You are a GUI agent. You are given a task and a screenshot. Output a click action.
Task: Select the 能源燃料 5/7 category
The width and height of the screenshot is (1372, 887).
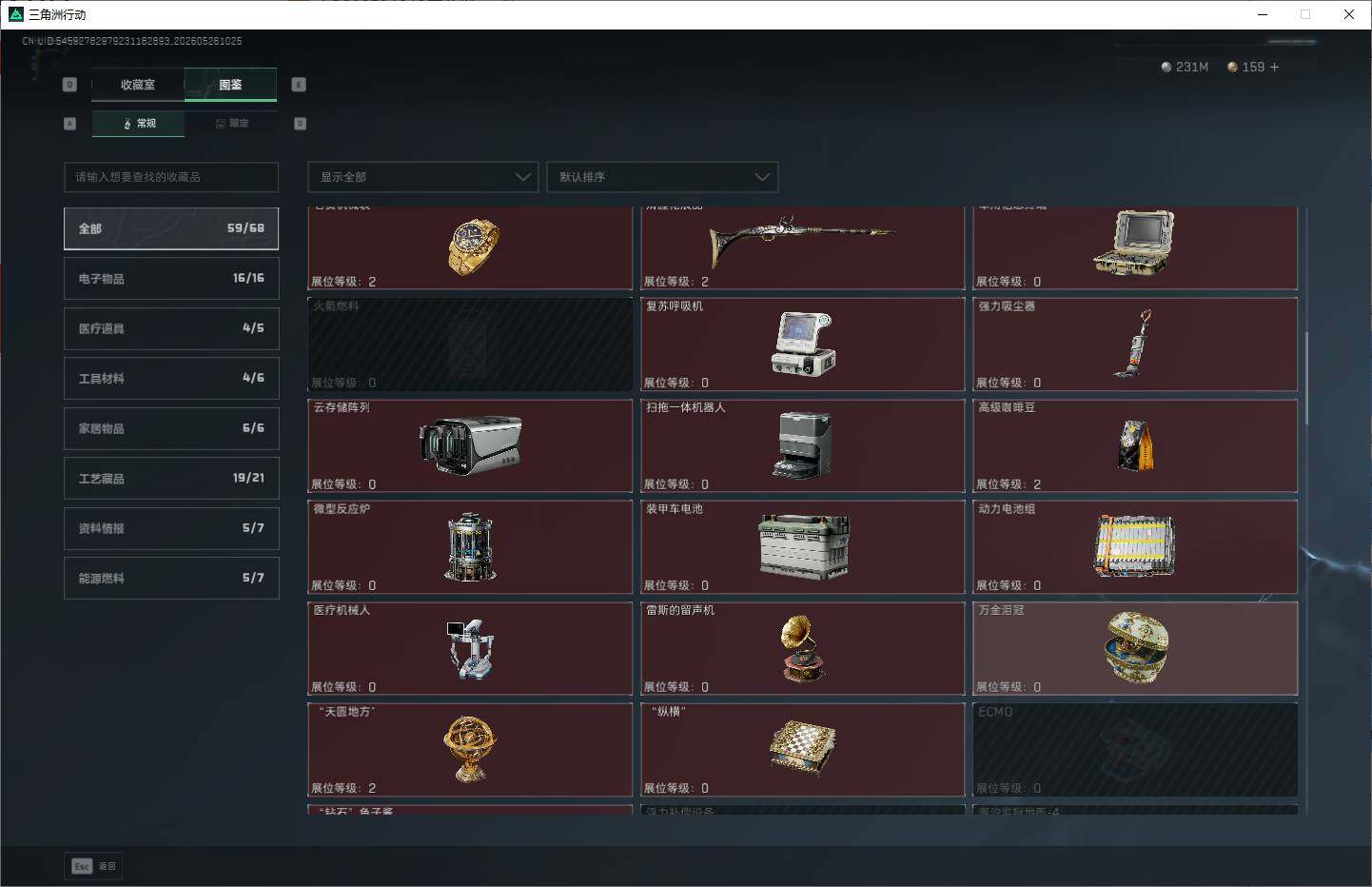(171, 579)
